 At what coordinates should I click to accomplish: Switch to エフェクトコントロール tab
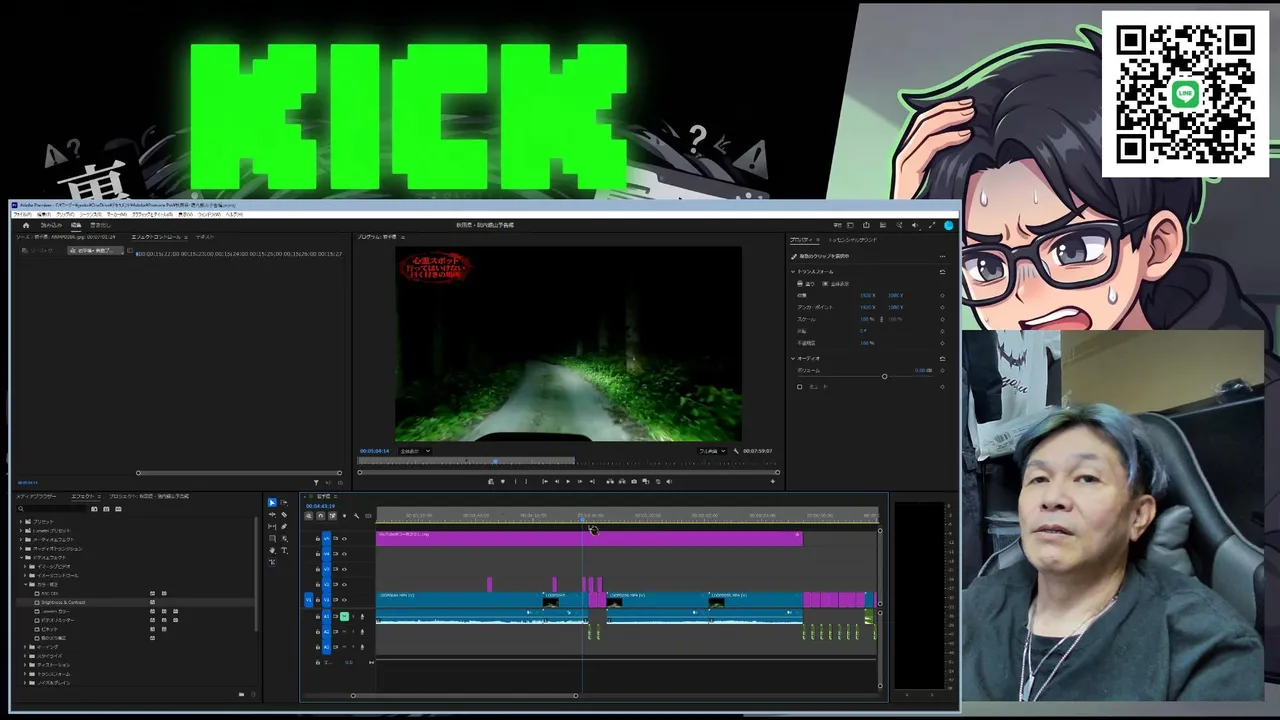coord(156,237)
